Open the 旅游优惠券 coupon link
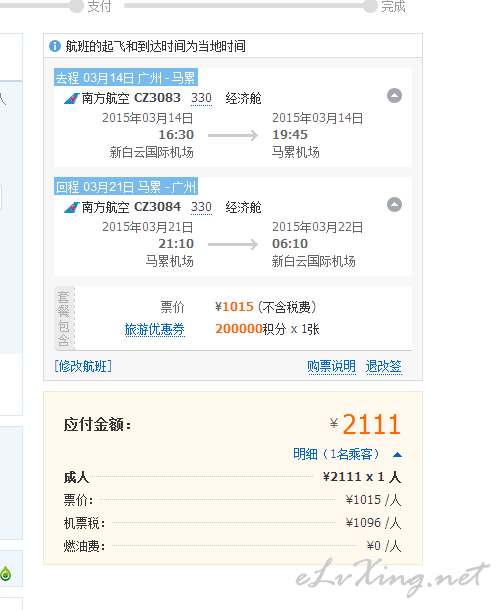This screenshot has width=500, height=610. coord(154,329)
